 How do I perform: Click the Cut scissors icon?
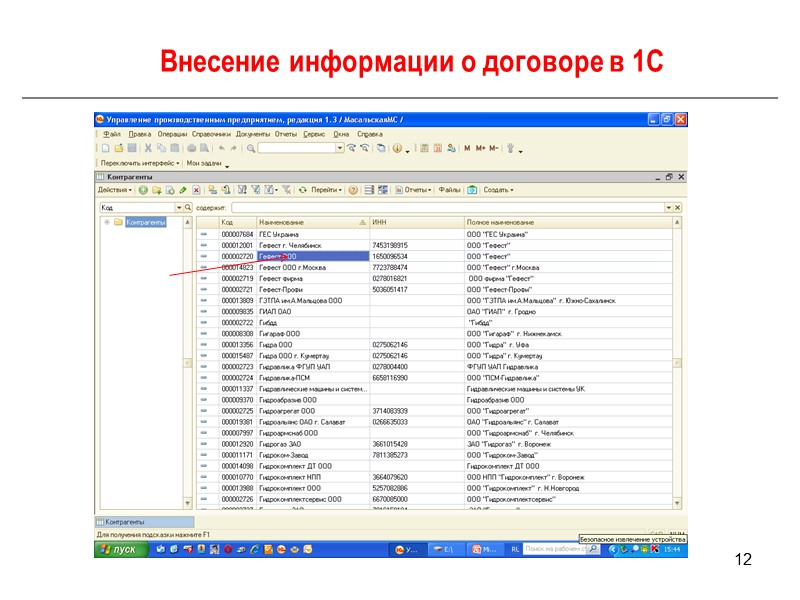(148, 148)
